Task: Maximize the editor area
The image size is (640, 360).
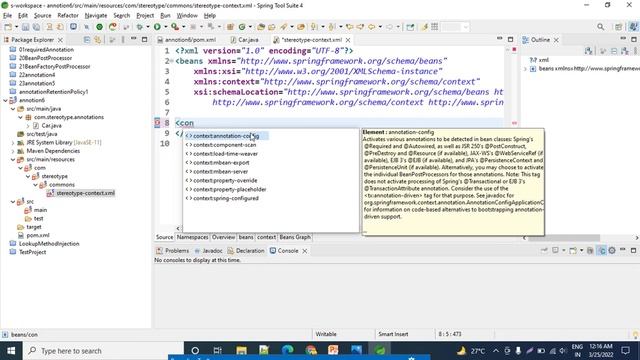Action: tap(510, 39)
